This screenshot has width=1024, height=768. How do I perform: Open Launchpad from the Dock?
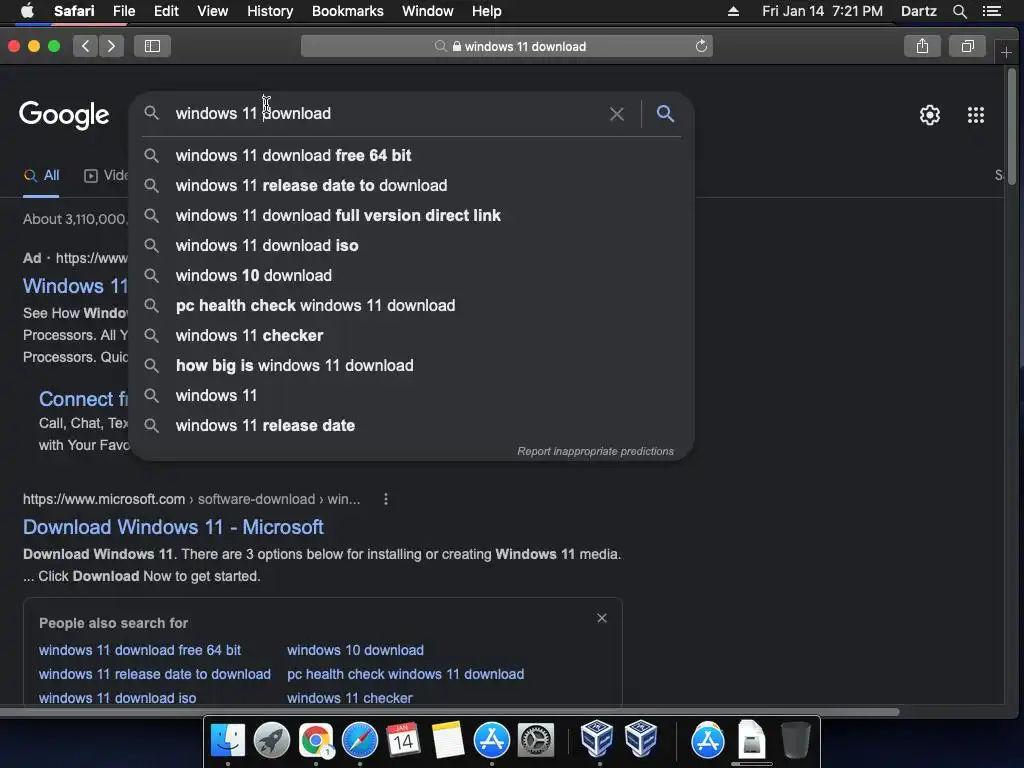[x=272, y=740]
